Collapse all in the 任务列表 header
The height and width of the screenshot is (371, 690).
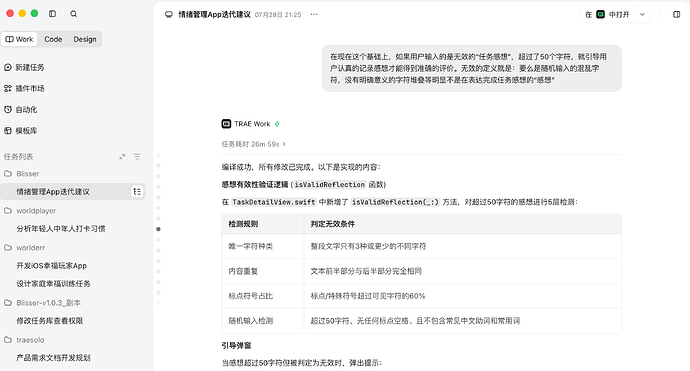tap(122, 157)
